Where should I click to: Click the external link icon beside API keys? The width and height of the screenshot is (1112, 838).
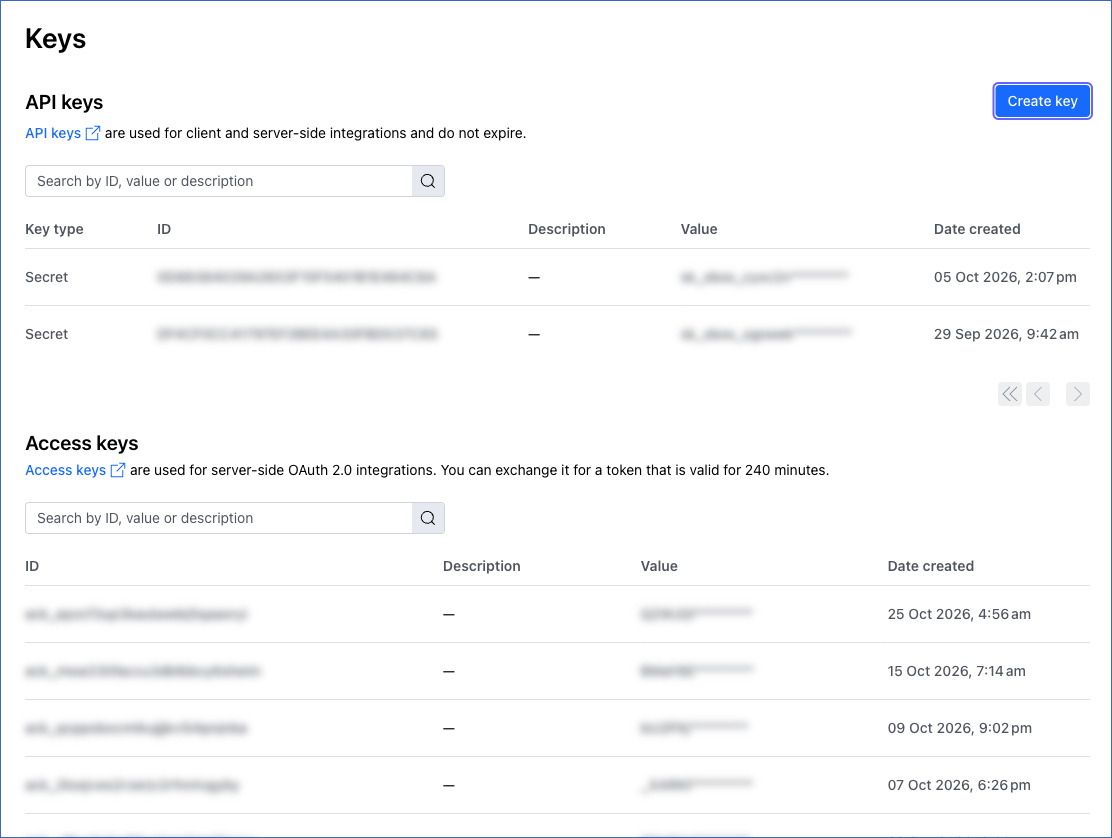[x=93, y=133]
